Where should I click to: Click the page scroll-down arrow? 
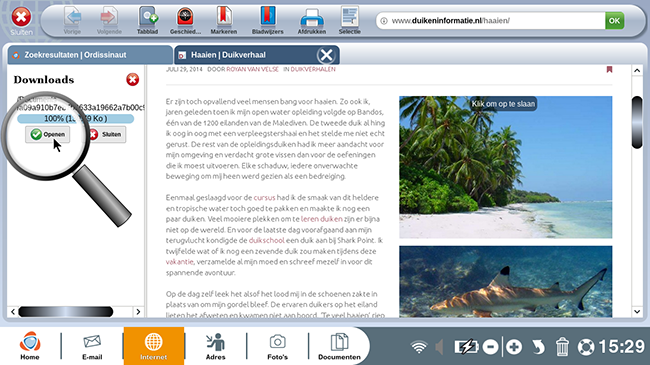pos(637,311)
